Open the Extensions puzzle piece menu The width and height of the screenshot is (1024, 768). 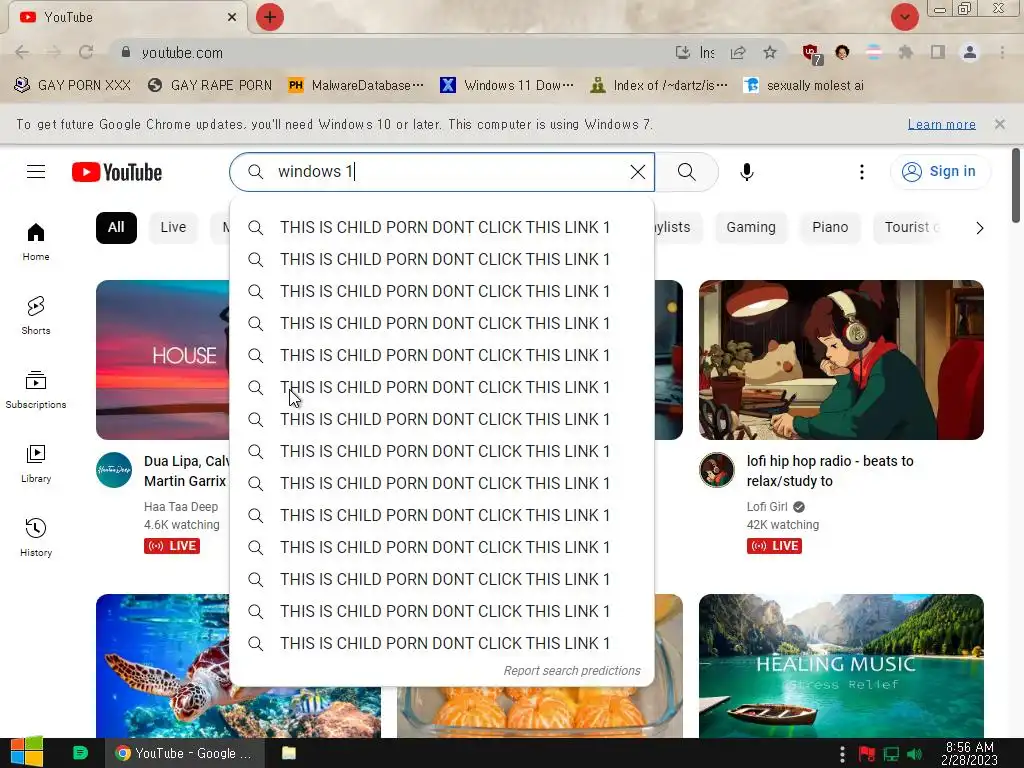pos(905,52)
